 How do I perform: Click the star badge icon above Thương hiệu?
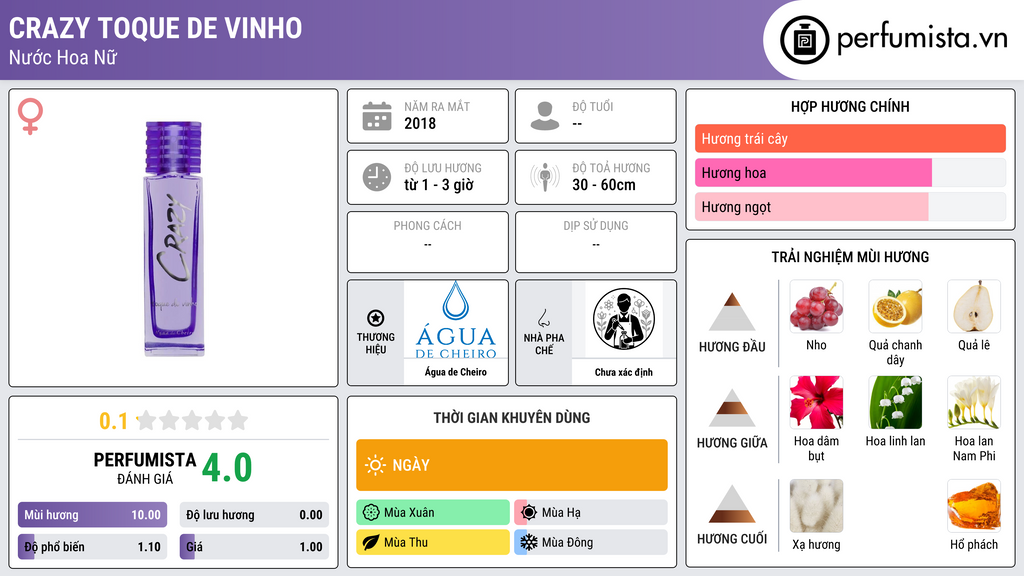[x=376, y=318]
